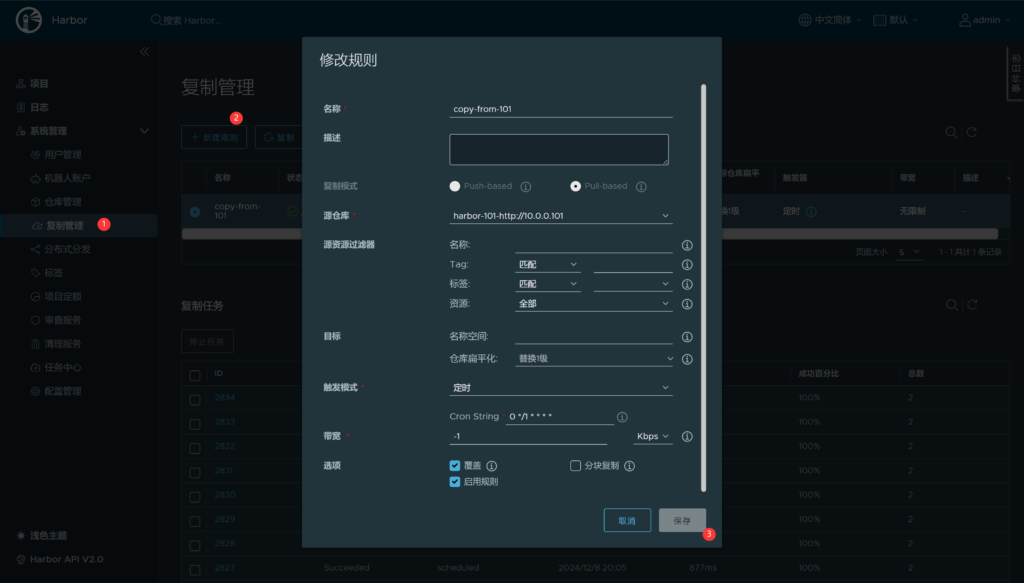
Task: Open 分布式分发 in sidebar
Action: coord(67,249)
